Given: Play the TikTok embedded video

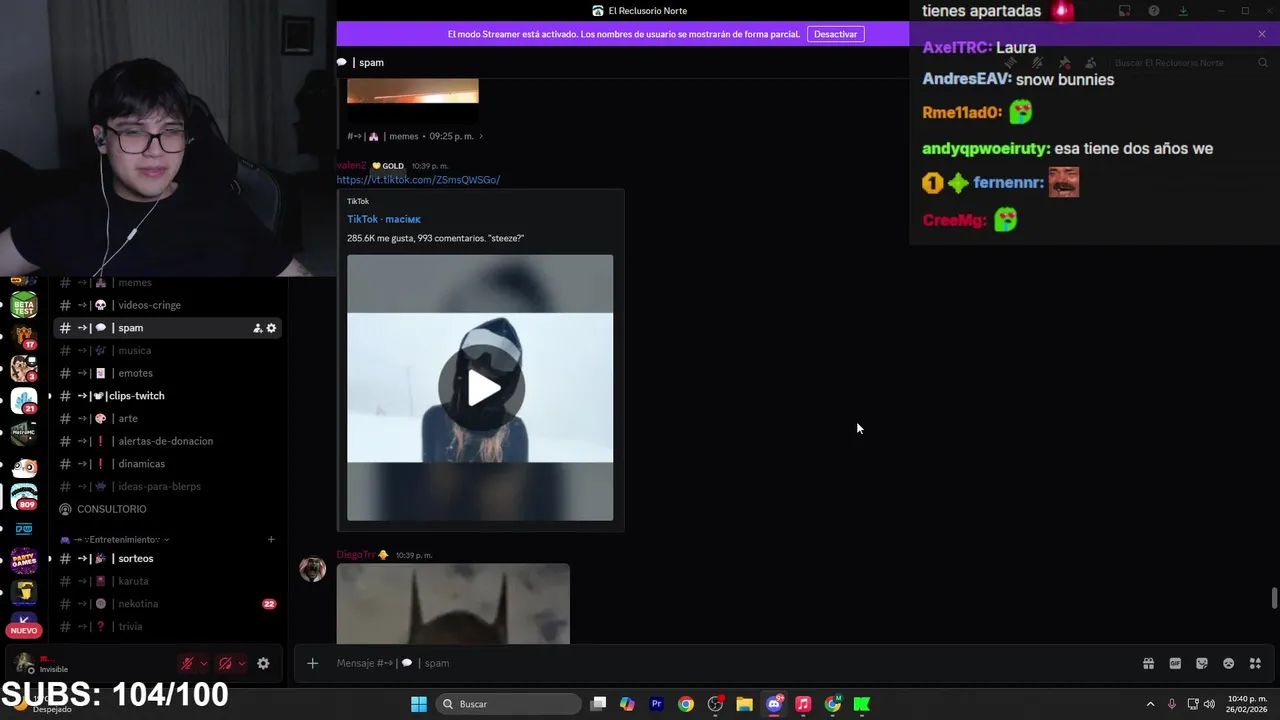Looking at the screenshot, I should tap(481, 388).
